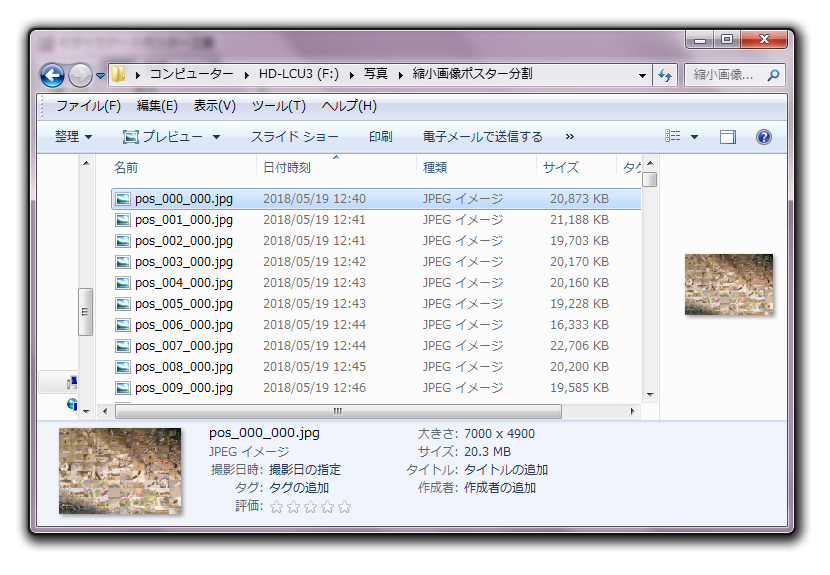Open the ツール(T) menu

coord(278,106)
